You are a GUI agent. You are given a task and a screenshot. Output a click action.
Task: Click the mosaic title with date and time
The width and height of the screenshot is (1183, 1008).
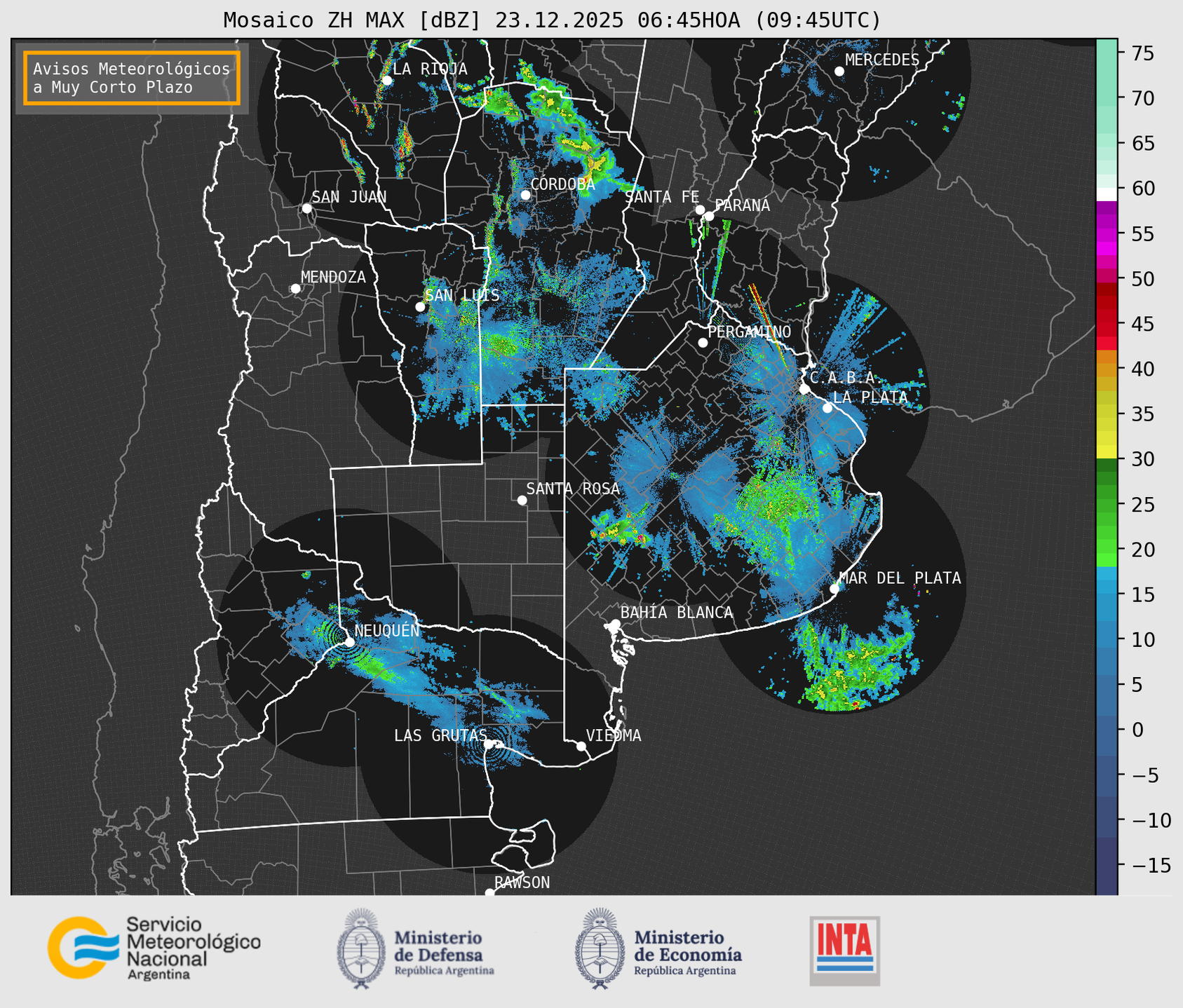pyautogui.click(x=552, y=20)
